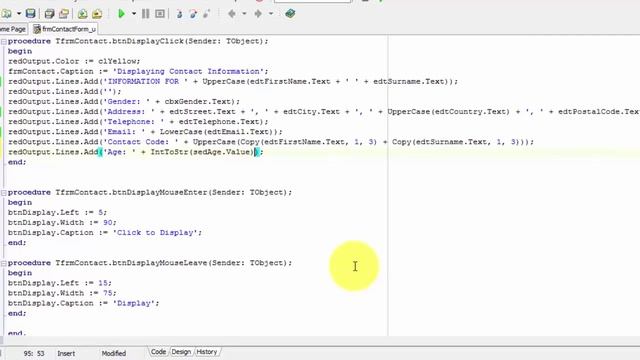Viewport: 640px width, 360px height.
Task: Open the dropdown arrow beside Open file
Action: point(18,14)
